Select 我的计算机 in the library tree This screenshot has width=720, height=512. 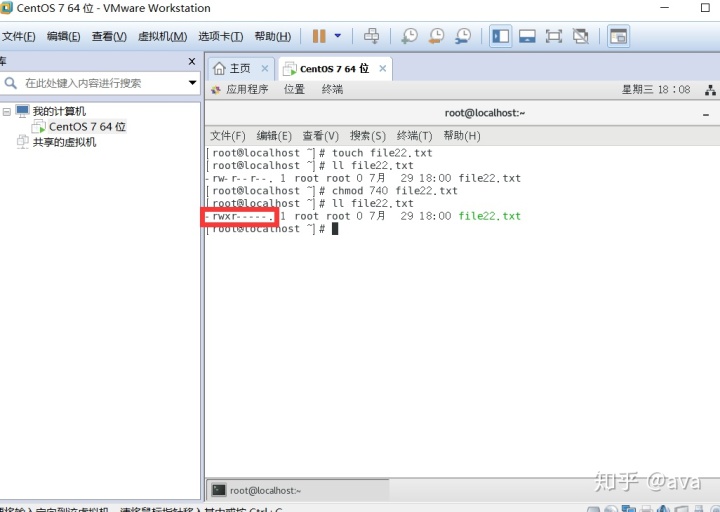coord(59,111)
